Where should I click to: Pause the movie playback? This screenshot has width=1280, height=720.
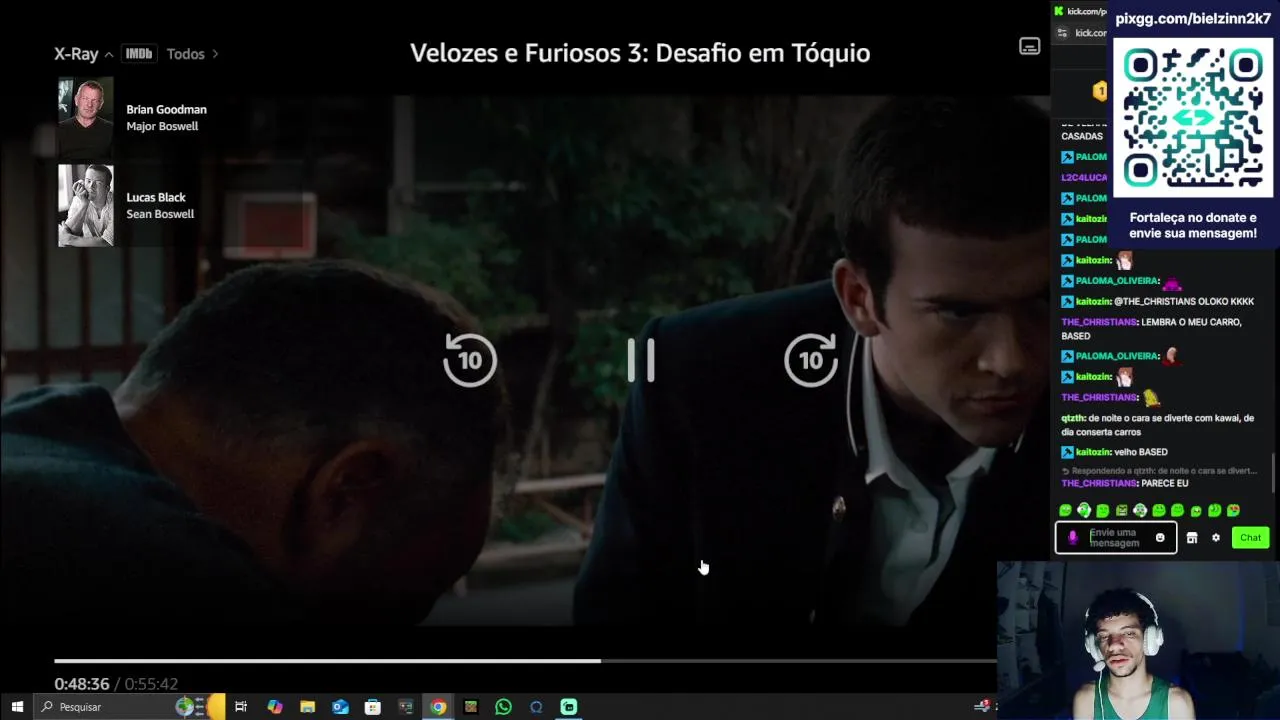point(641,360)
